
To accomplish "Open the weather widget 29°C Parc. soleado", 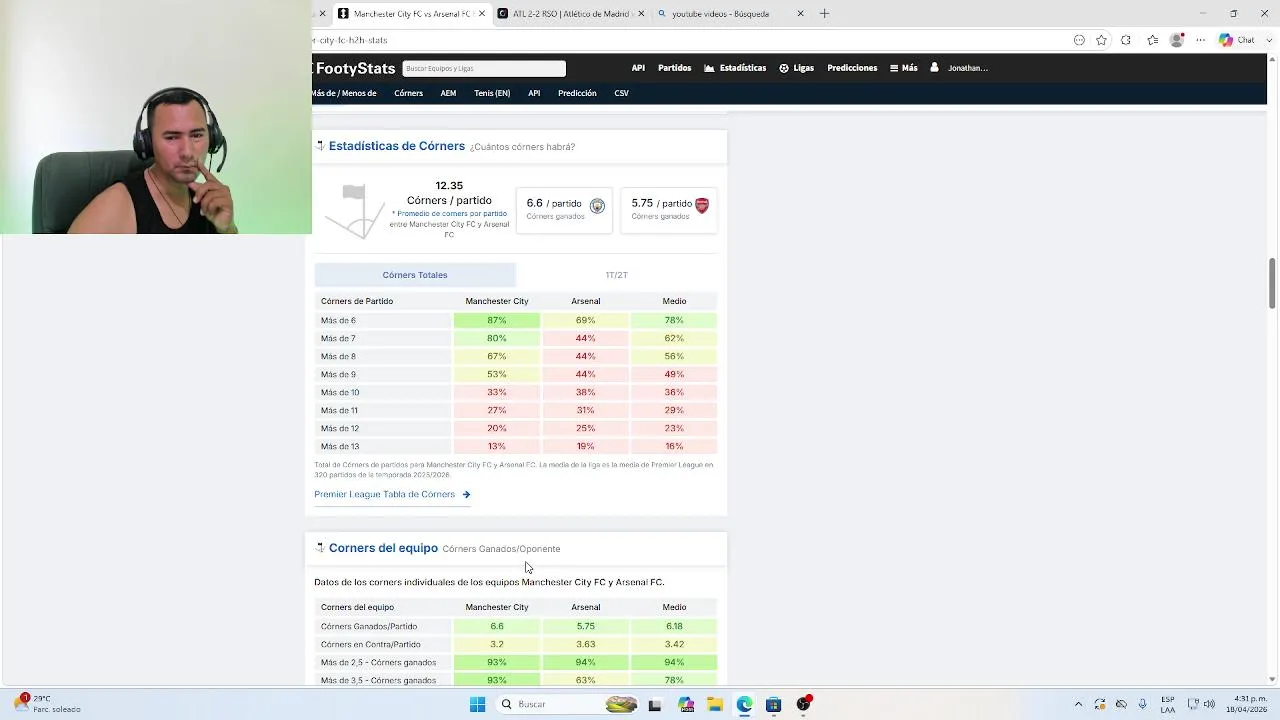I will pyautogui.click(x=48, y=704).
